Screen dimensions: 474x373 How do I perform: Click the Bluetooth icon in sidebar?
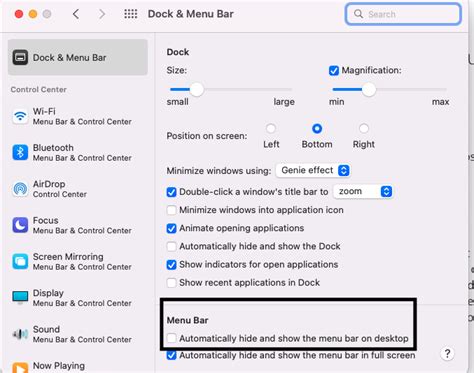20,153
